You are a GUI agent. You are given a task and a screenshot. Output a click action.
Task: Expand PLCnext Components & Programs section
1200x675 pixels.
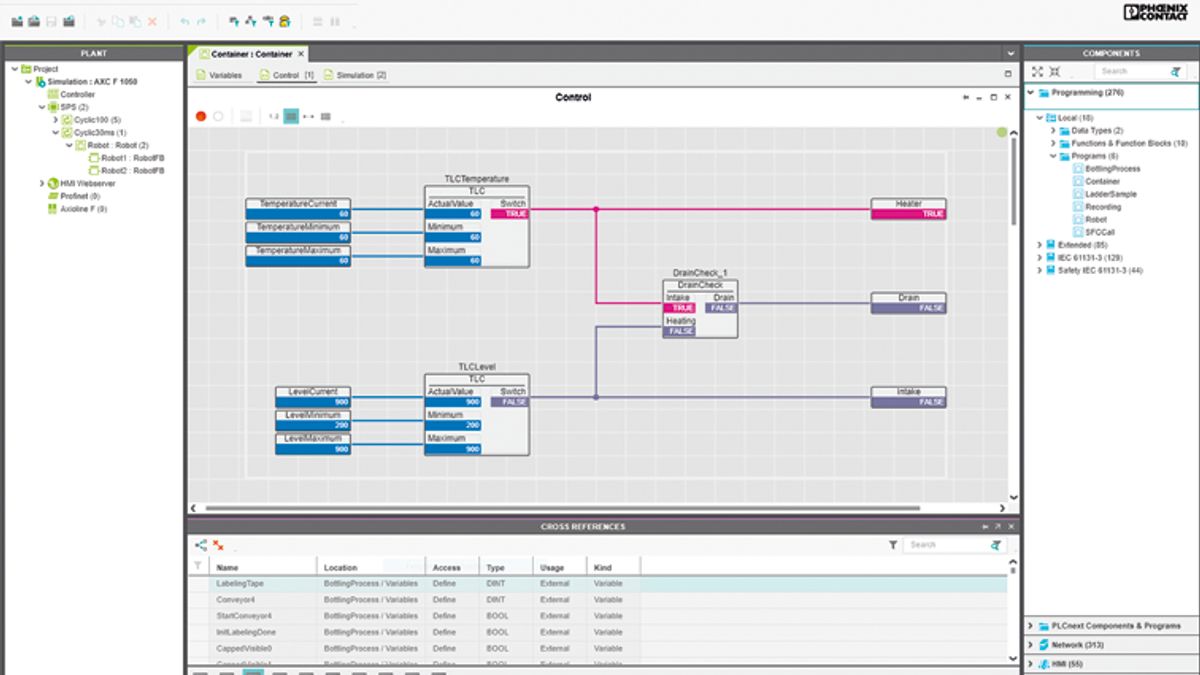tap(1031, 626)
